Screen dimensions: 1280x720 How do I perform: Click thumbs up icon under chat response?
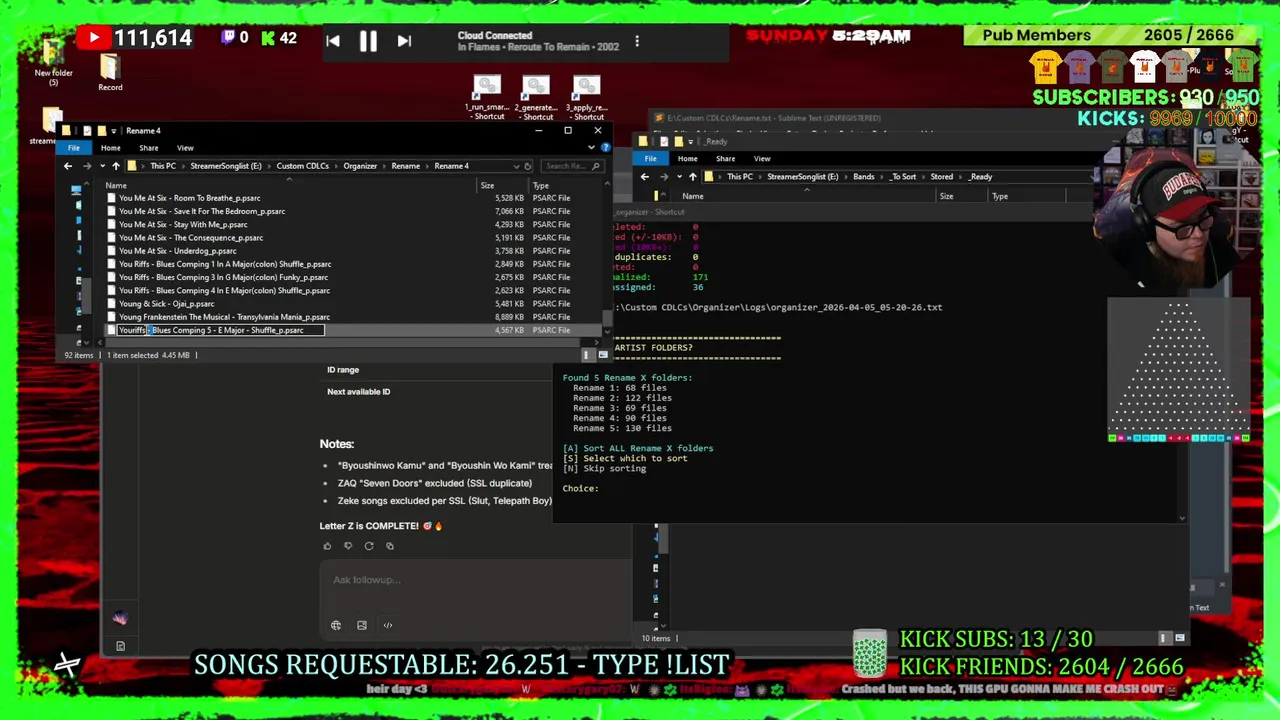point(327,546)
